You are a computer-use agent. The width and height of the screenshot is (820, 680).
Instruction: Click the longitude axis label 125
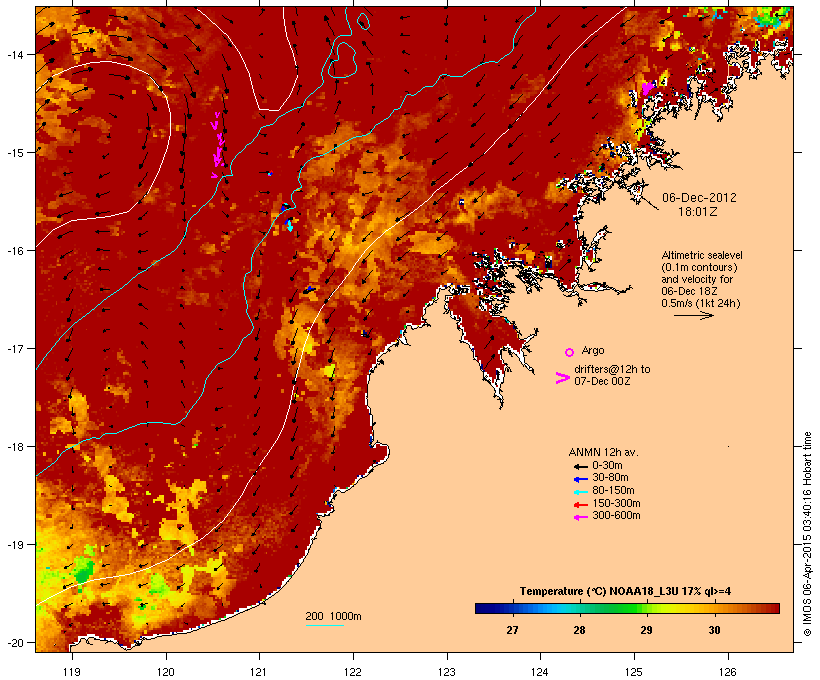tap(634, 672)
